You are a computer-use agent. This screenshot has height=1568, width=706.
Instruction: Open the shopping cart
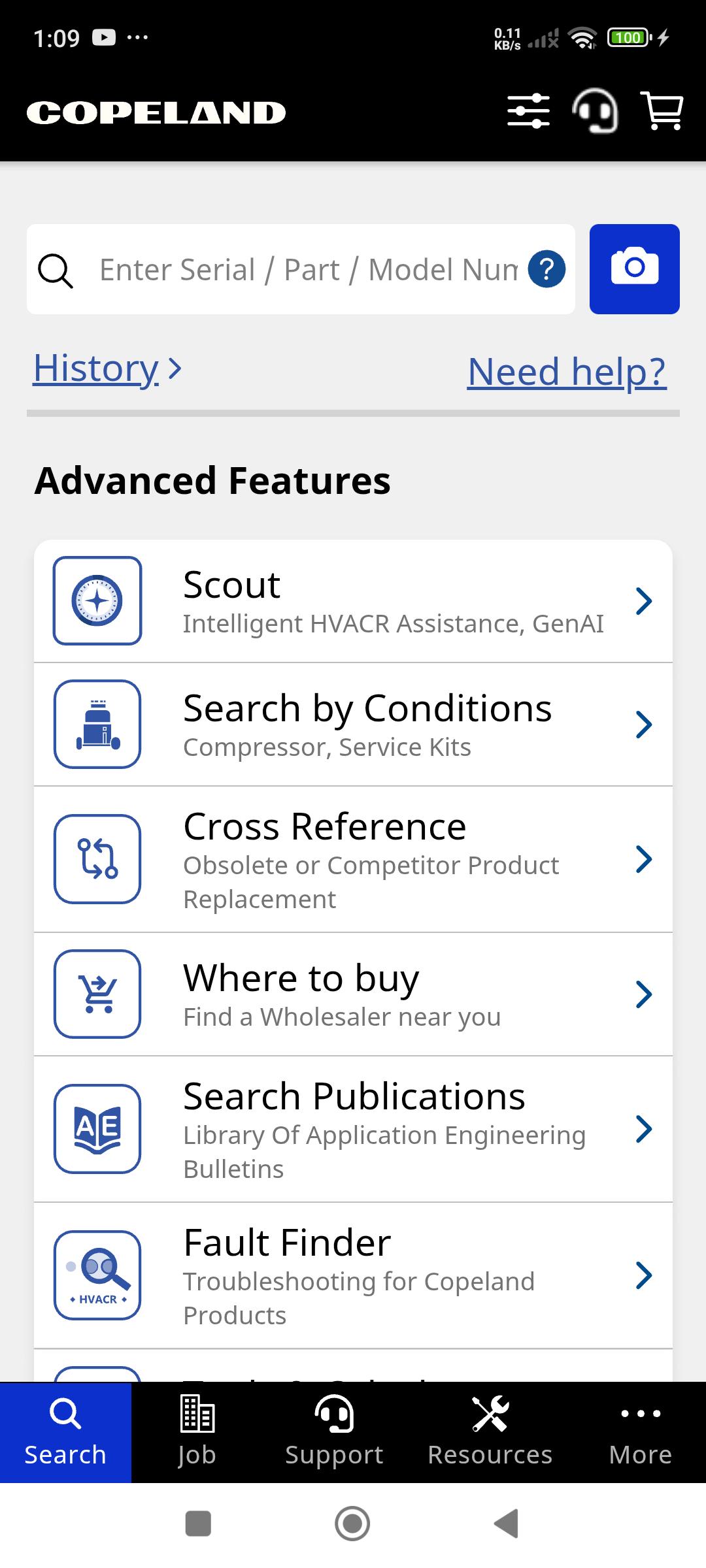click(664, 111)
